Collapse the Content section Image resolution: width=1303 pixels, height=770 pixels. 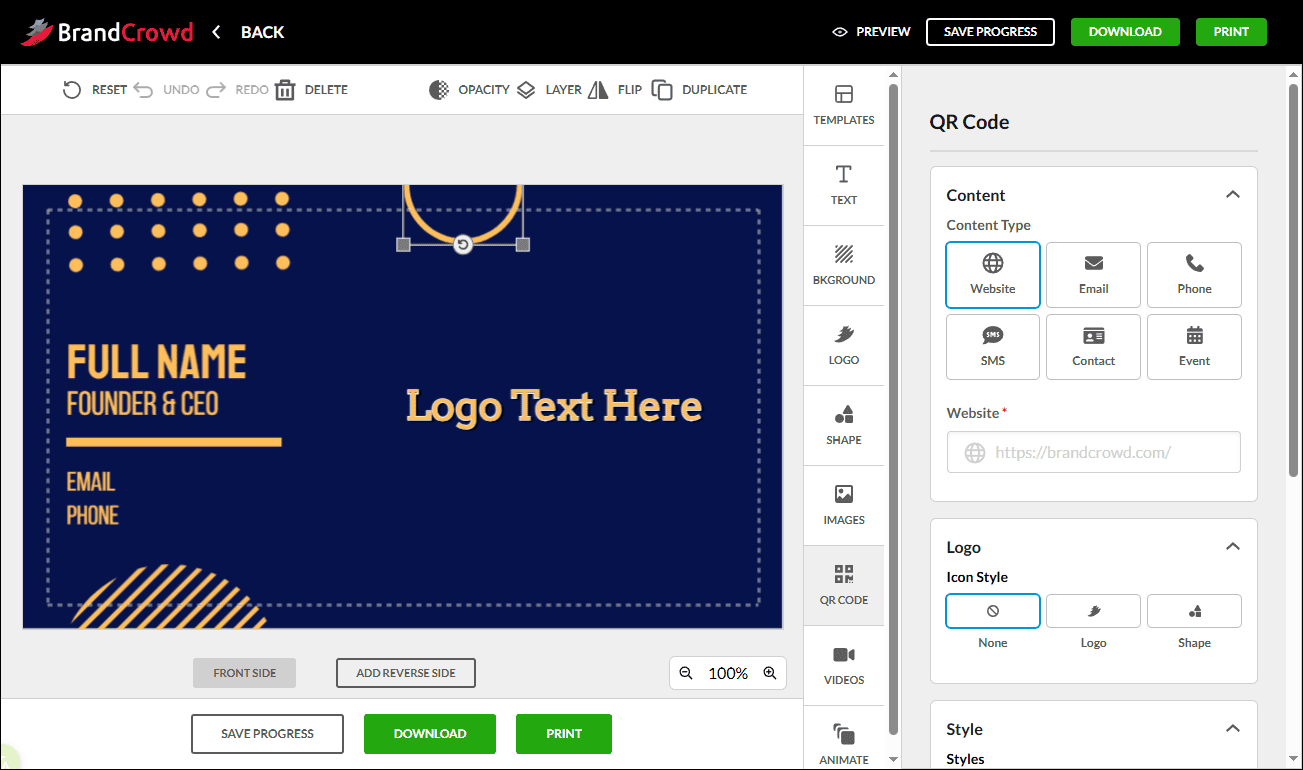click(1232, 194)
